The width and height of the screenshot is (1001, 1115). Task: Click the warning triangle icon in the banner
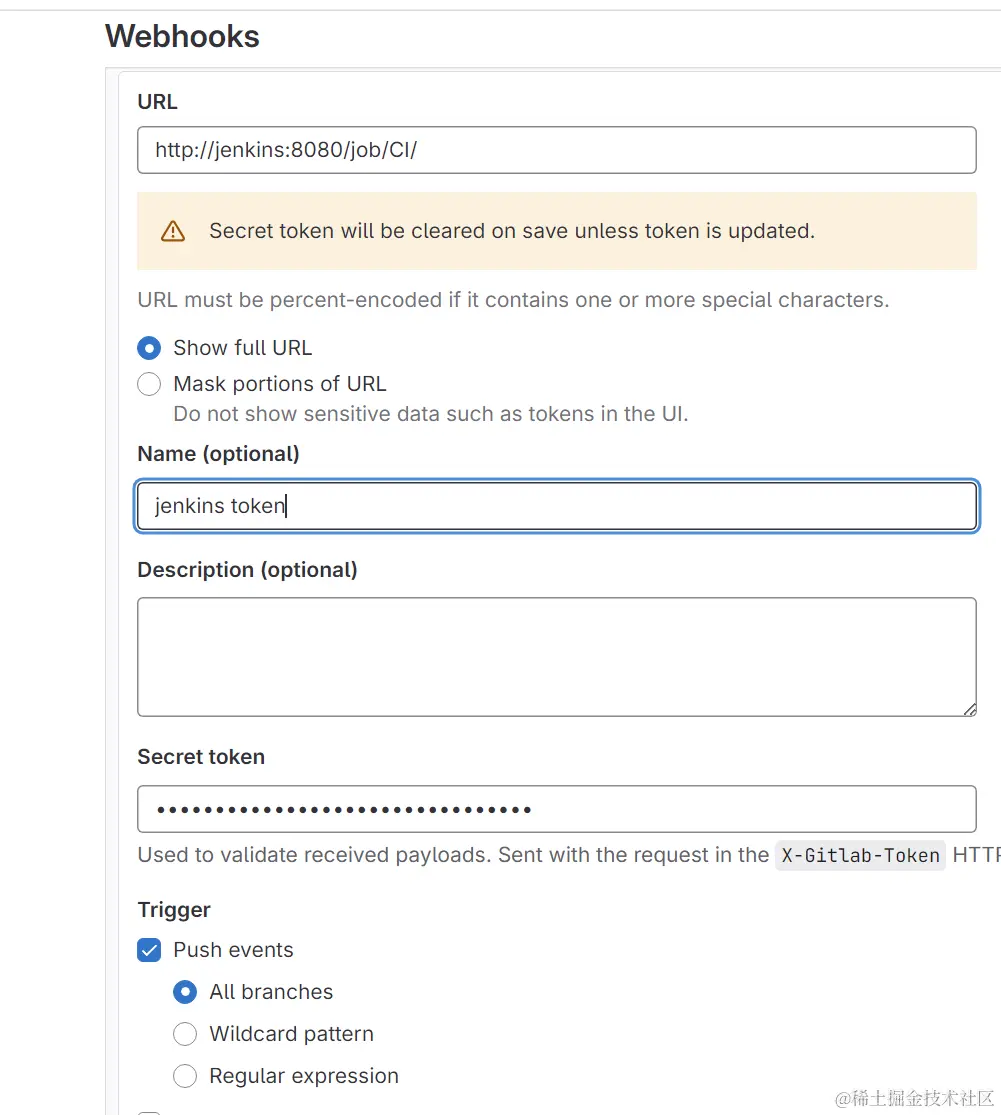[x=173, y=232]
